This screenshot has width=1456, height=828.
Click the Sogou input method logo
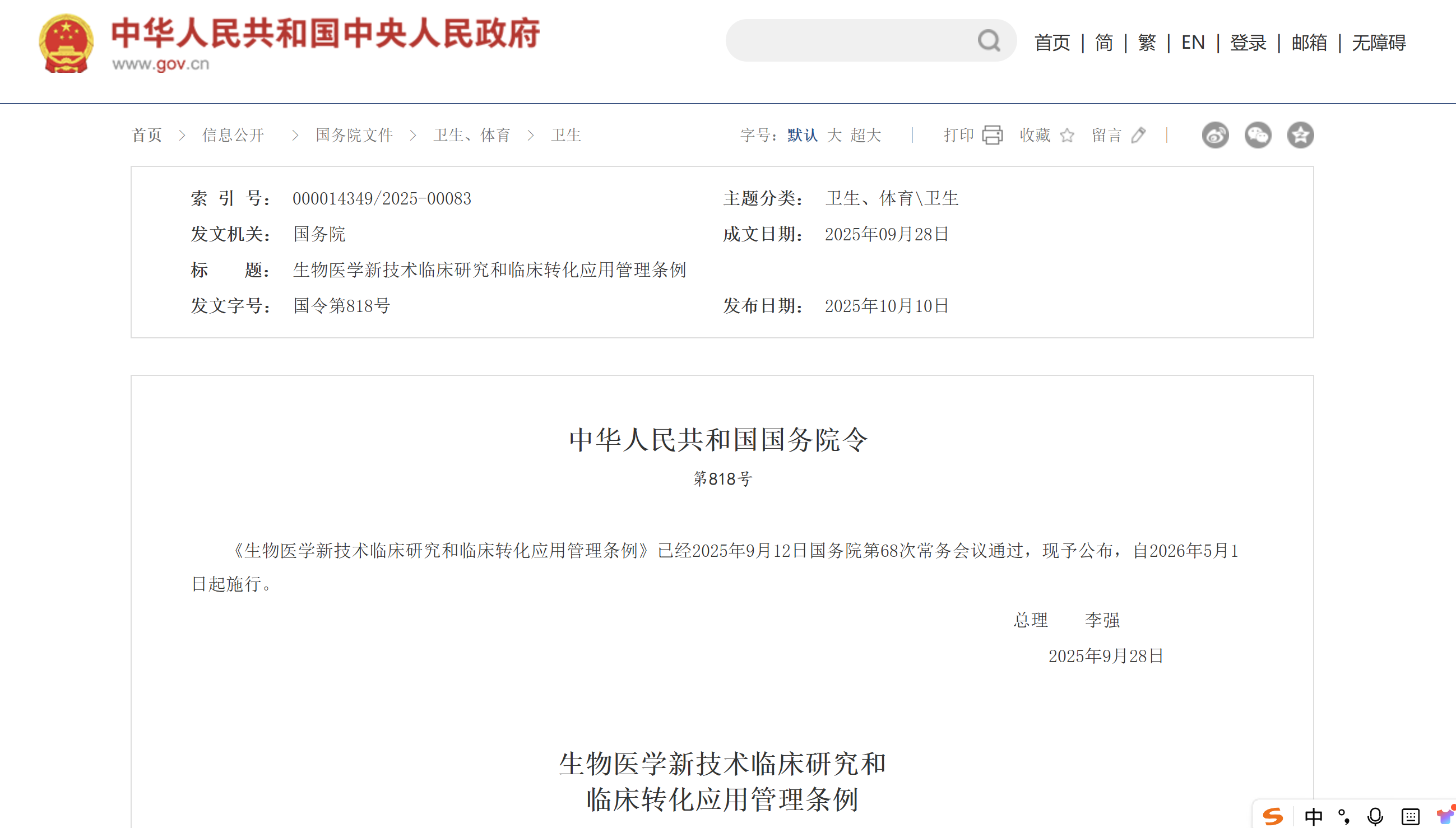pyautogui.click(x=1273, y=816)
